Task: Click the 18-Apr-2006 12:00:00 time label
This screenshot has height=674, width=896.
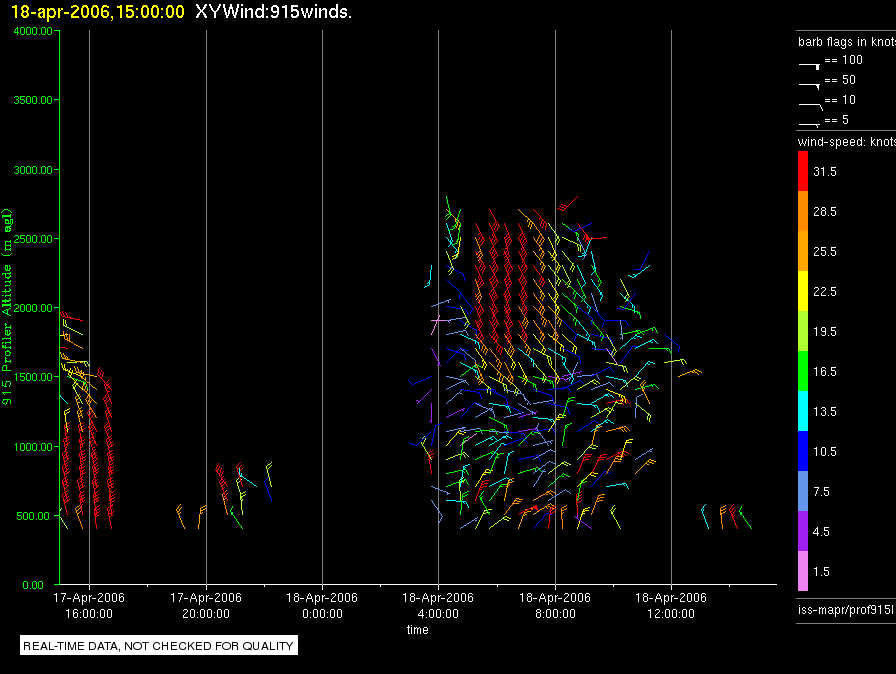Action: click(x=671, y=605)
